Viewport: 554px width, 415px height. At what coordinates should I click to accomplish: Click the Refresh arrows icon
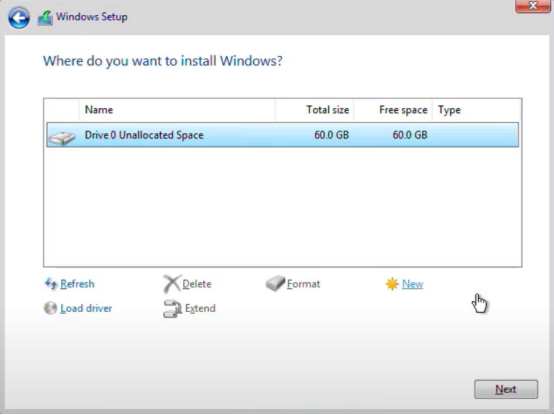(x=51, y=284)
